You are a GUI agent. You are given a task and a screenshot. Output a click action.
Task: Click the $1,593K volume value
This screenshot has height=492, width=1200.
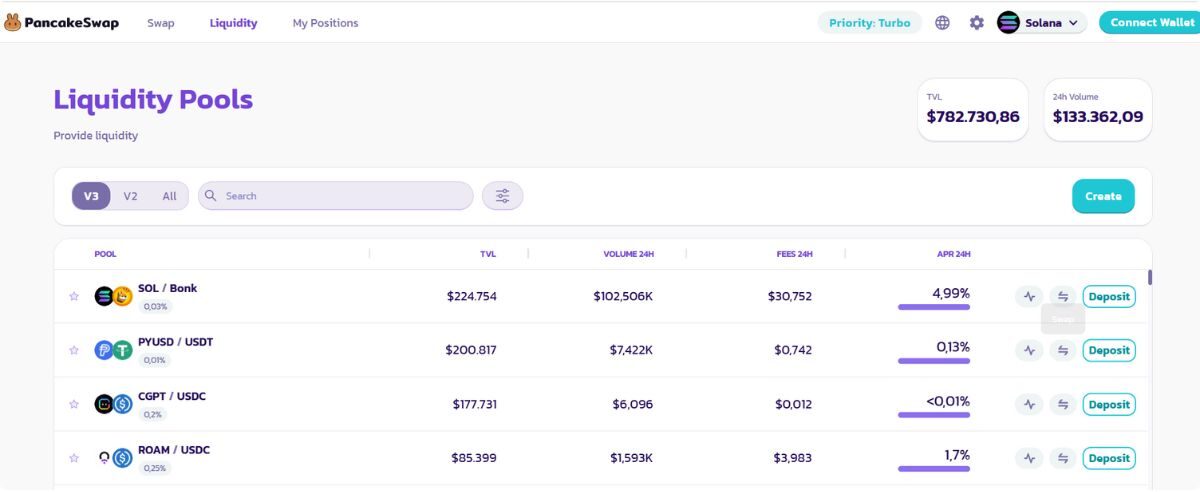tap(631, 458)
